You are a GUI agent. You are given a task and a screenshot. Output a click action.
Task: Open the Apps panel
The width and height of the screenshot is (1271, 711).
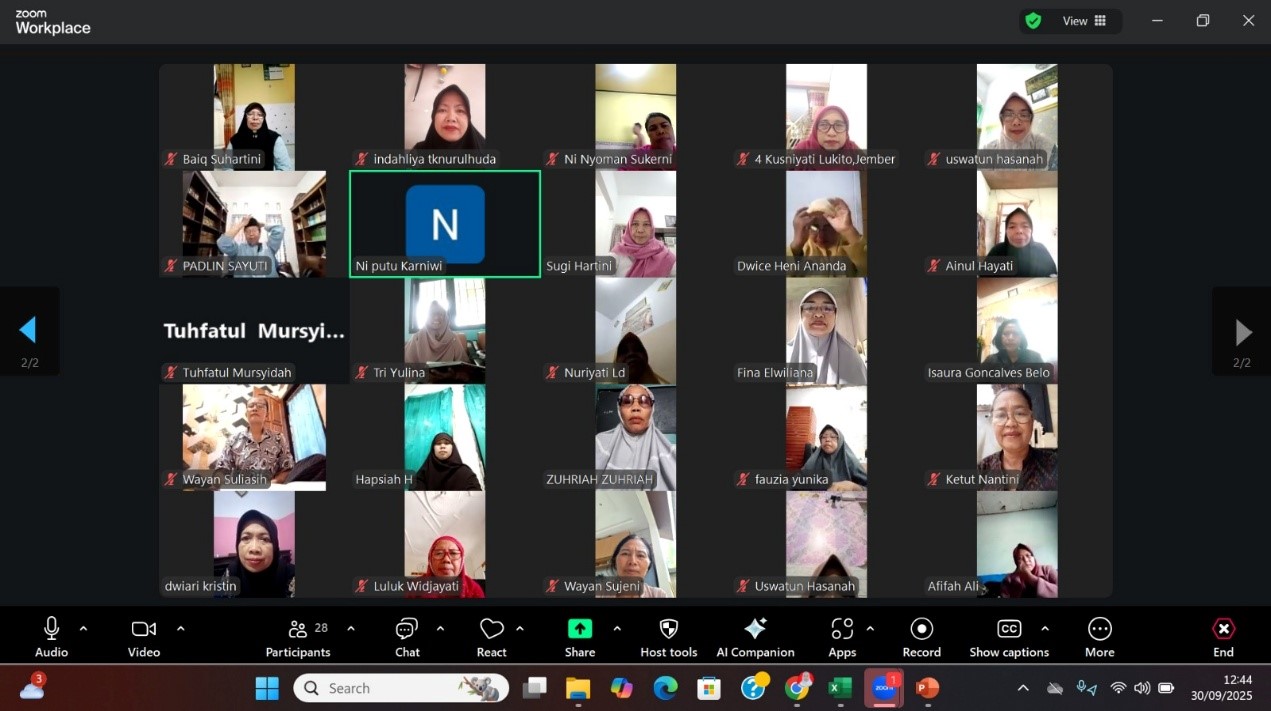coord(842,637)
